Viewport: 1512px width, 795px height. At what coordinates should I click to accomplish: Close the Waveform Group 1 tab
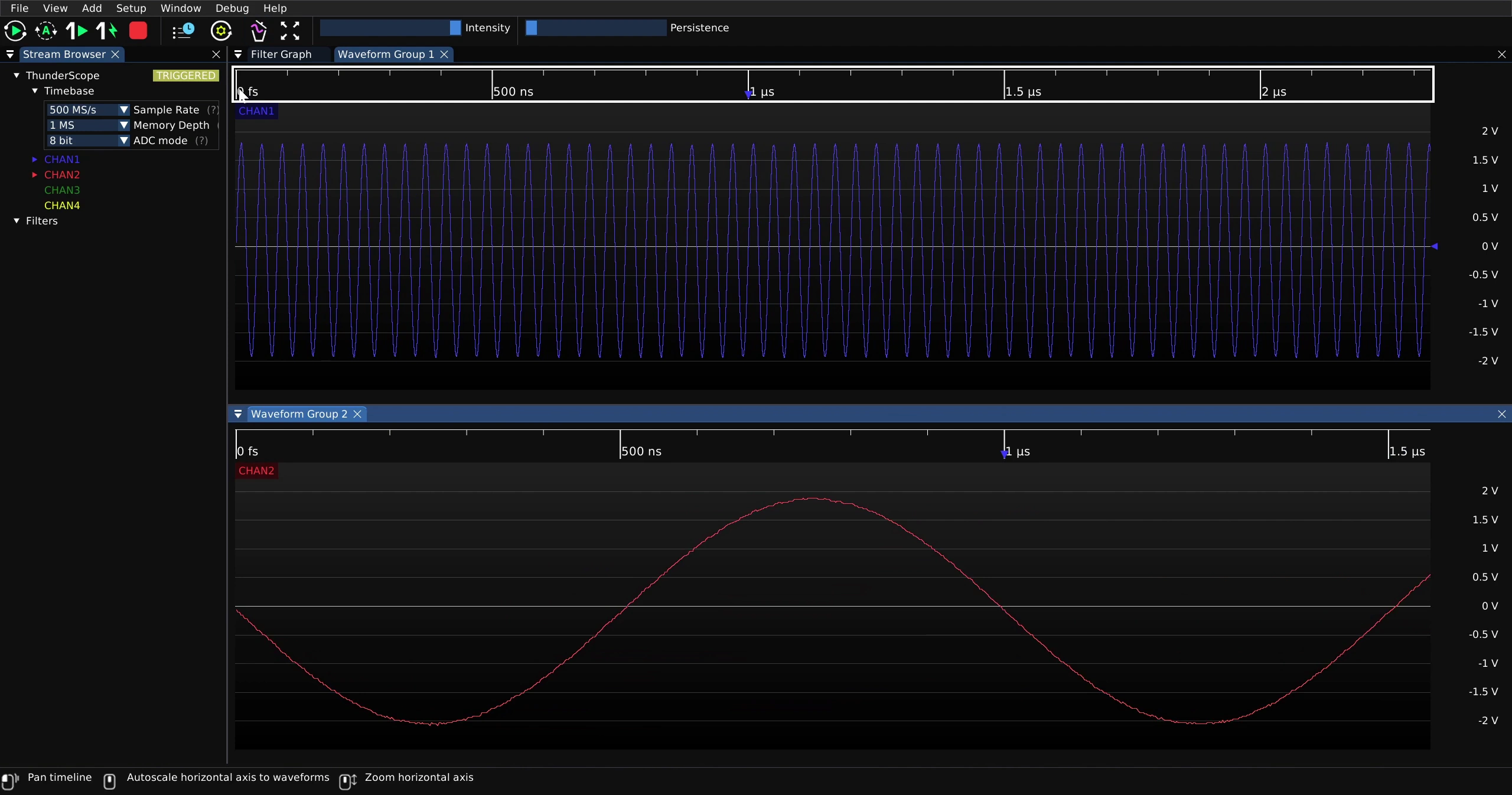[444, 54]
